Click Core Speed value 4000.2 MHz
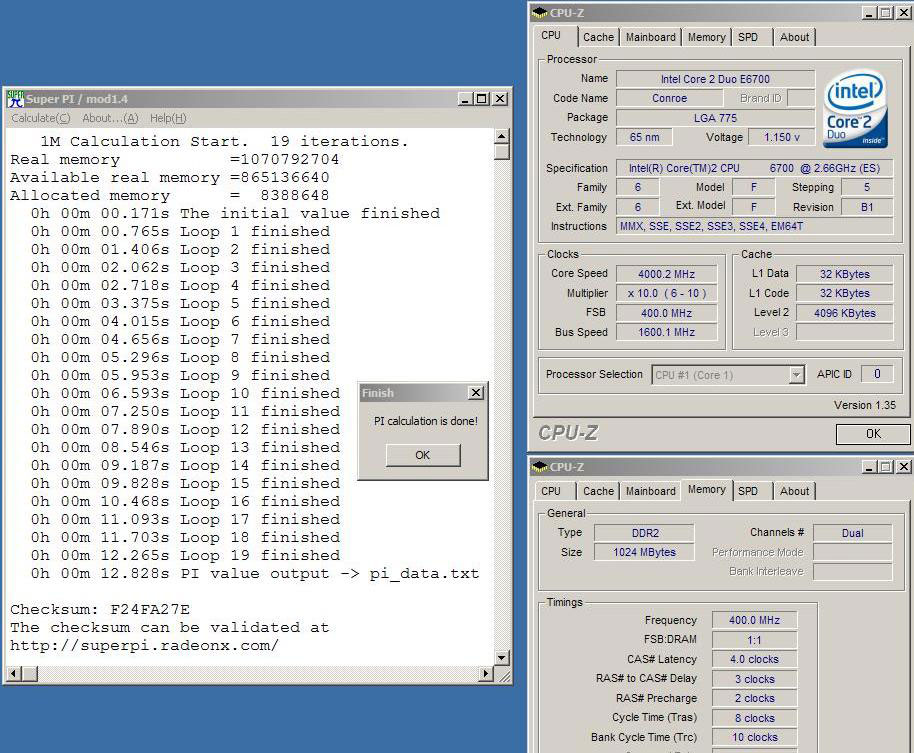914x753 pixels. 667,274
